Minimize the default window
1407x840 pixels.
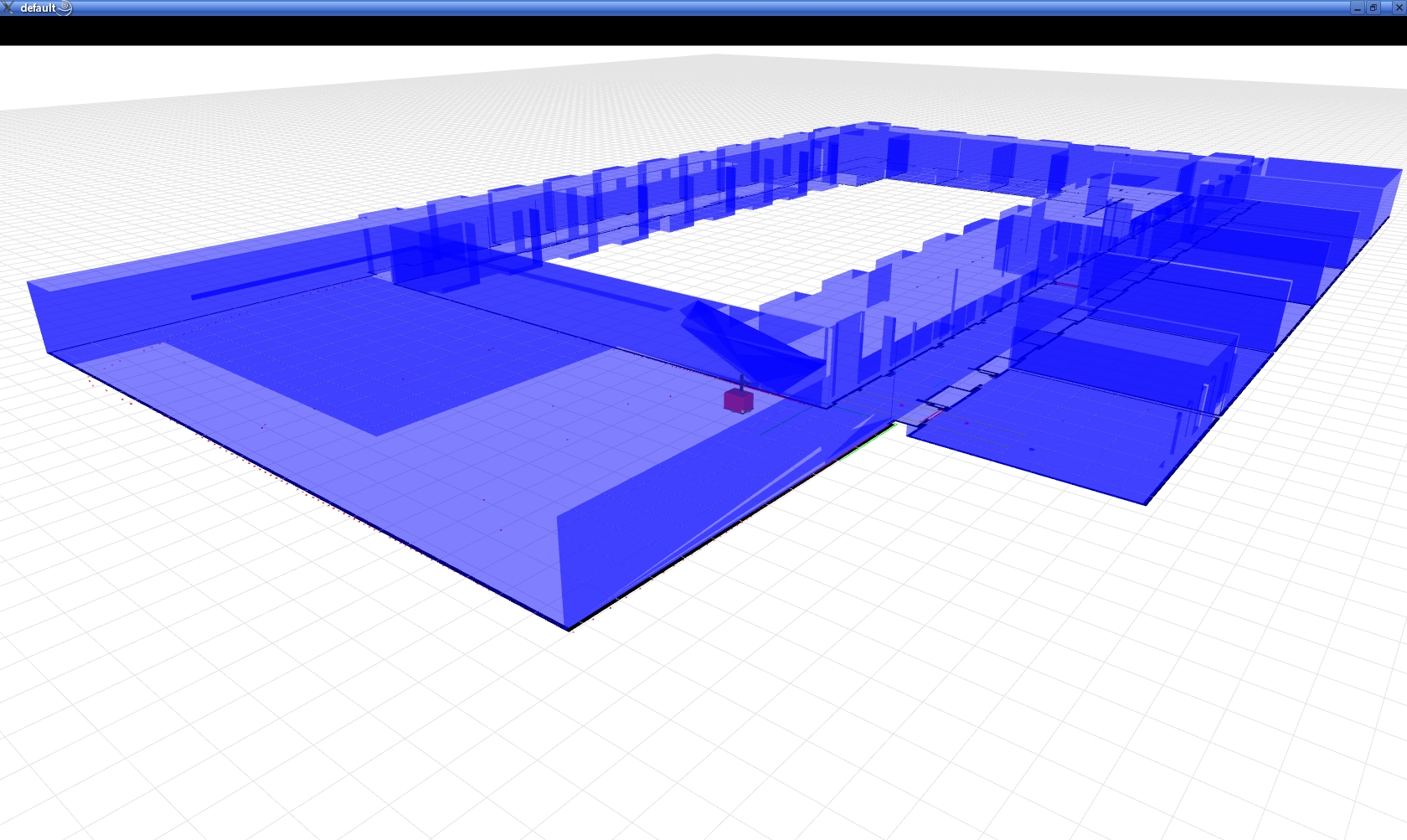click(x=1358, y=8)
